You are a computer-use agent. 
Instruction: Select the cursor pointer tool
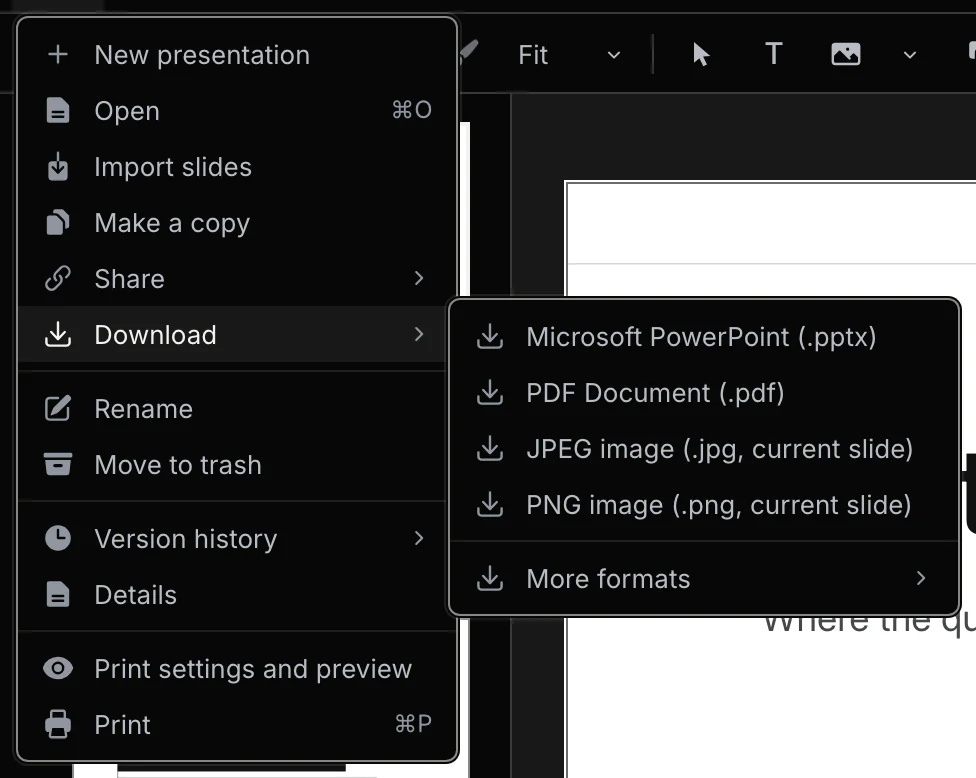click(x=701, y=55)
